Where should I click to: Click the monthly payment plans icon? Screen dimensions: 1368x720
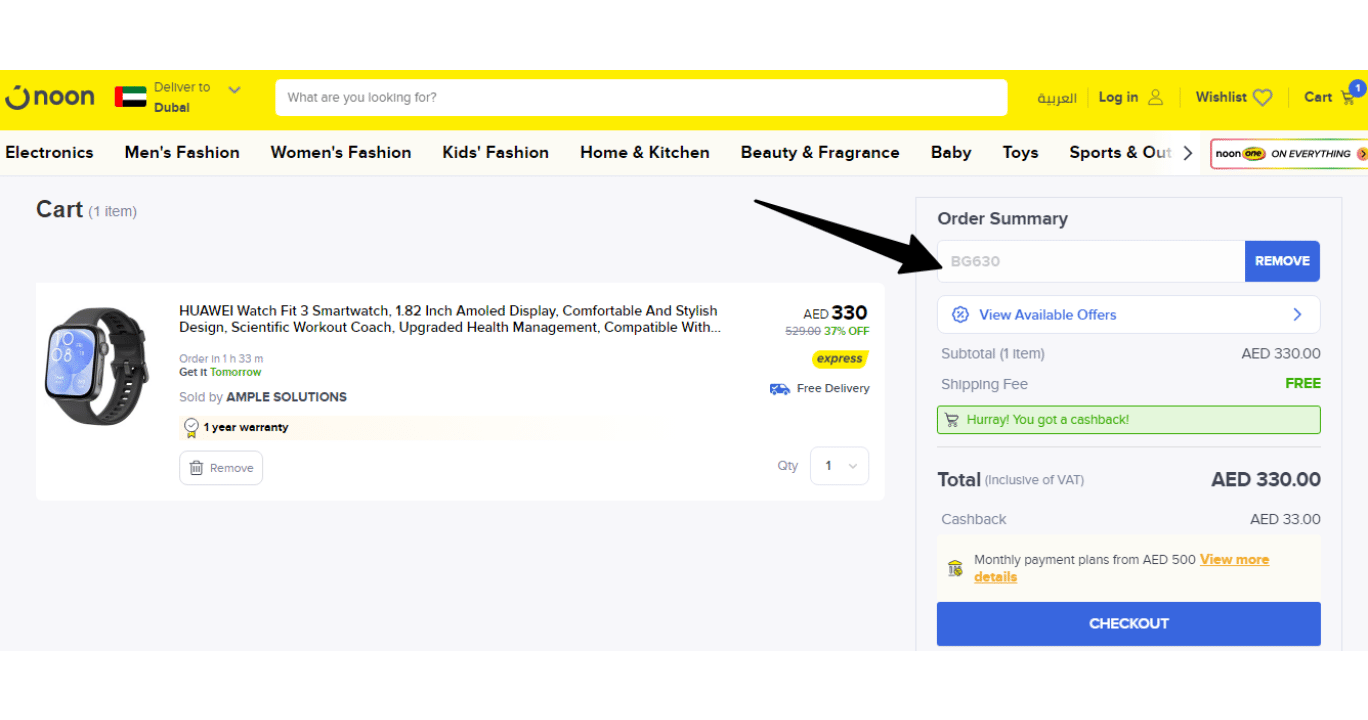pyautogui.click(x=955, y=568)
